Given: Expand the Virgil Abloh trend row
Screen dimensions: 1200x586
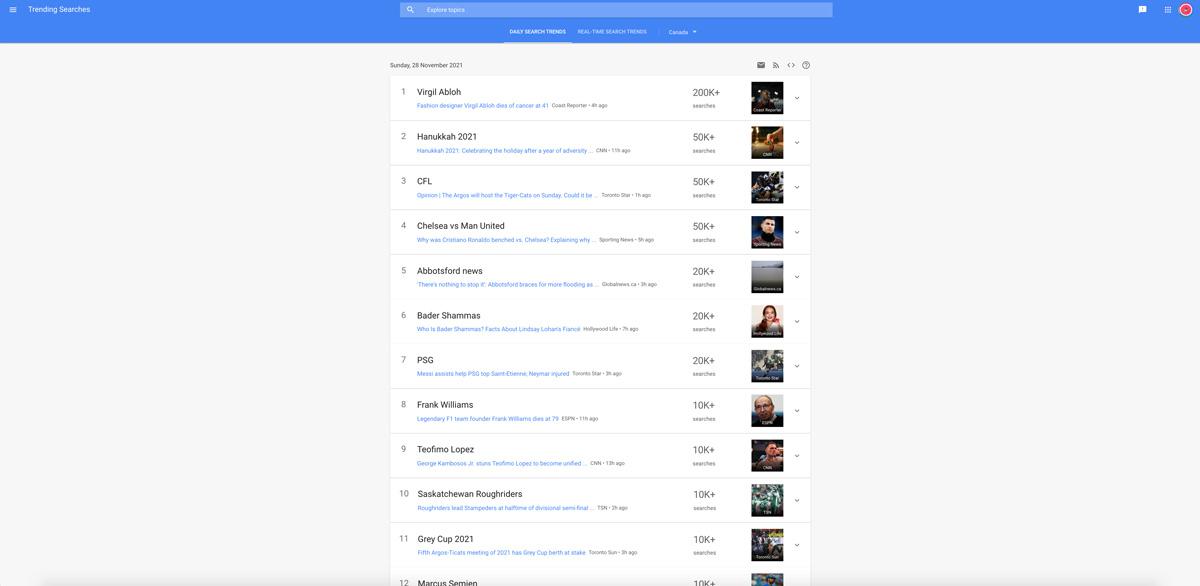Looking at the screenshot, I should (x=797, y=98).
